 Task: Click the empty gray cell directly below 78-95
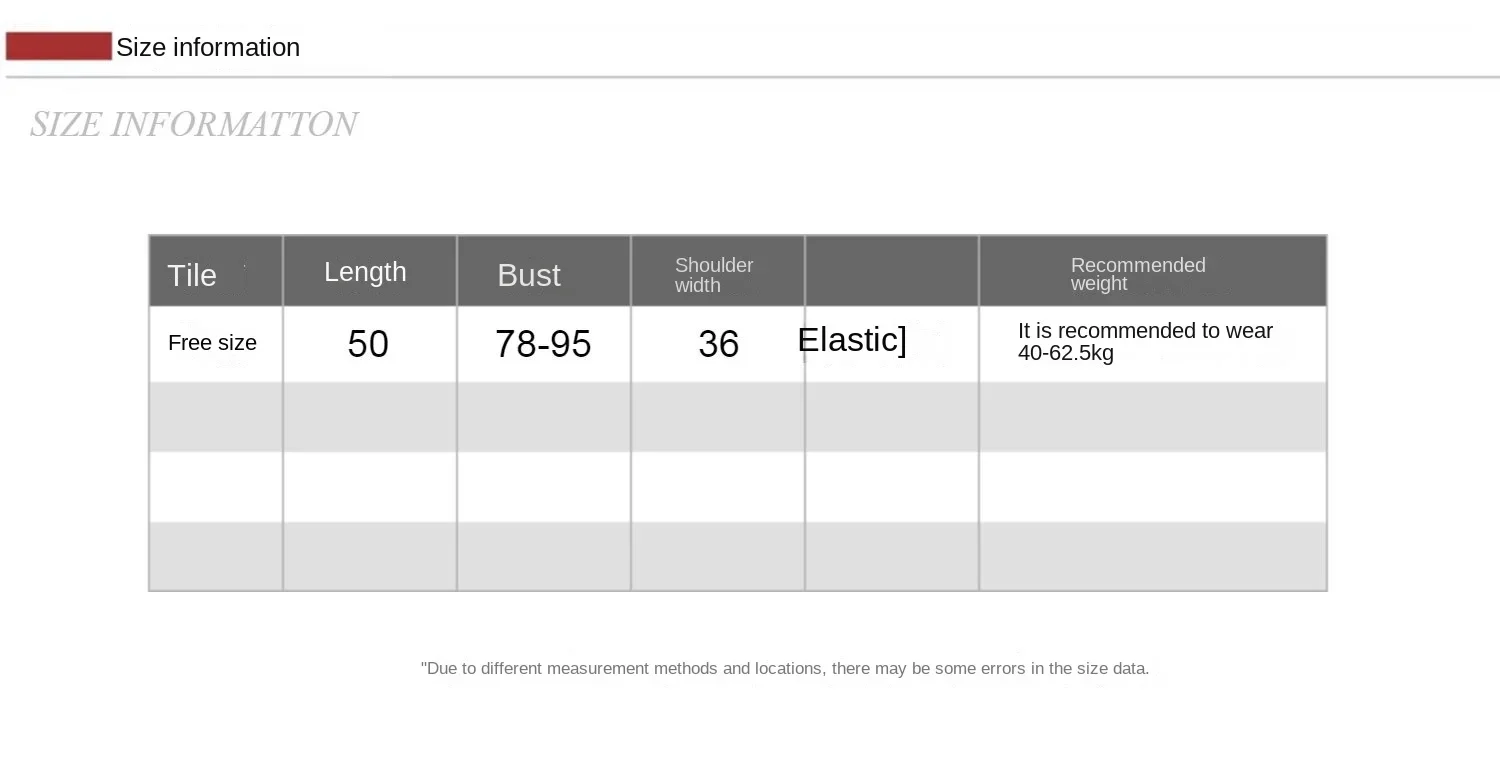(x=543, y=416)
